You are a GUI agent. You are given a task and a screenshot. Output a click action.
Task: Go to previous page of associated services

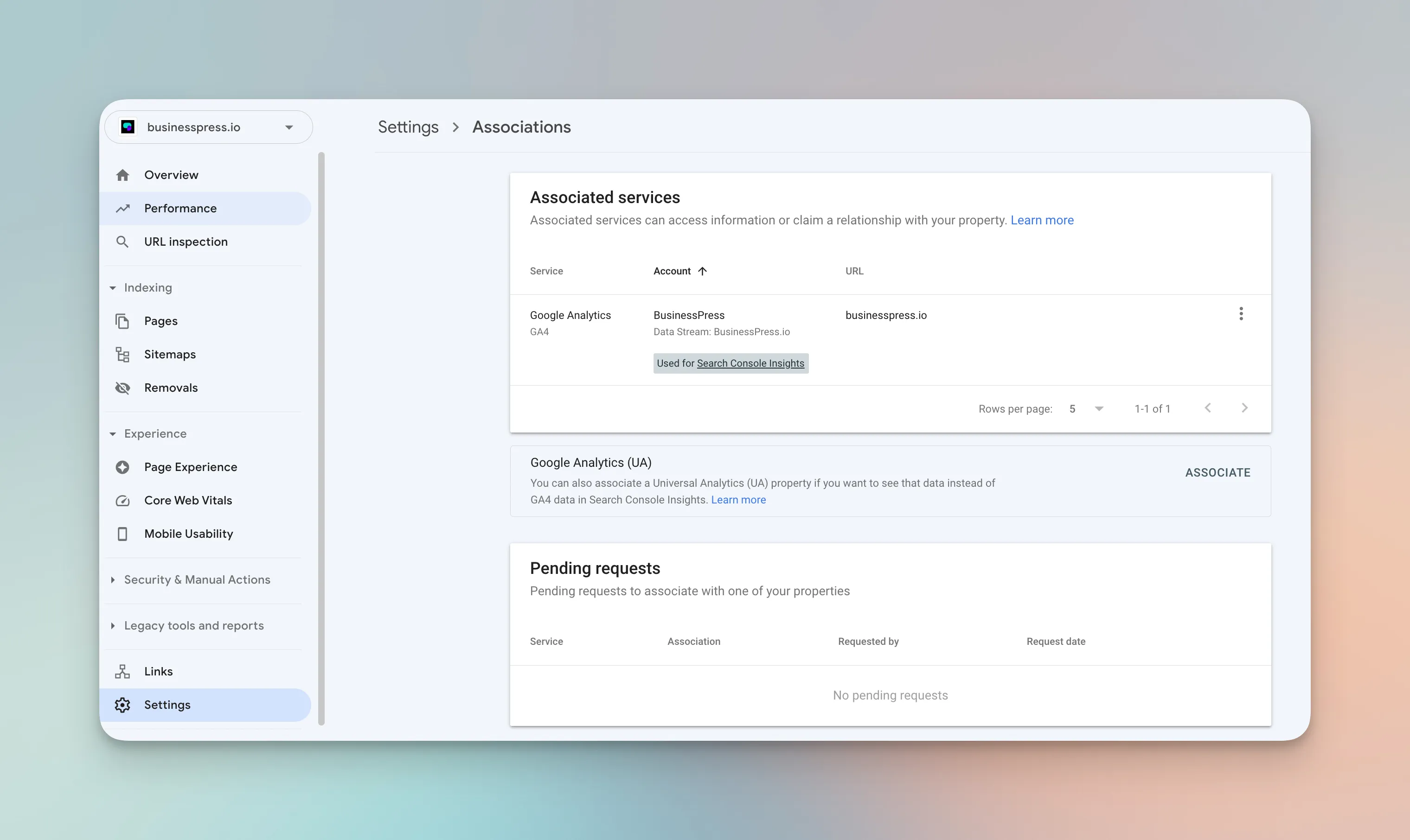point(1208,407)
